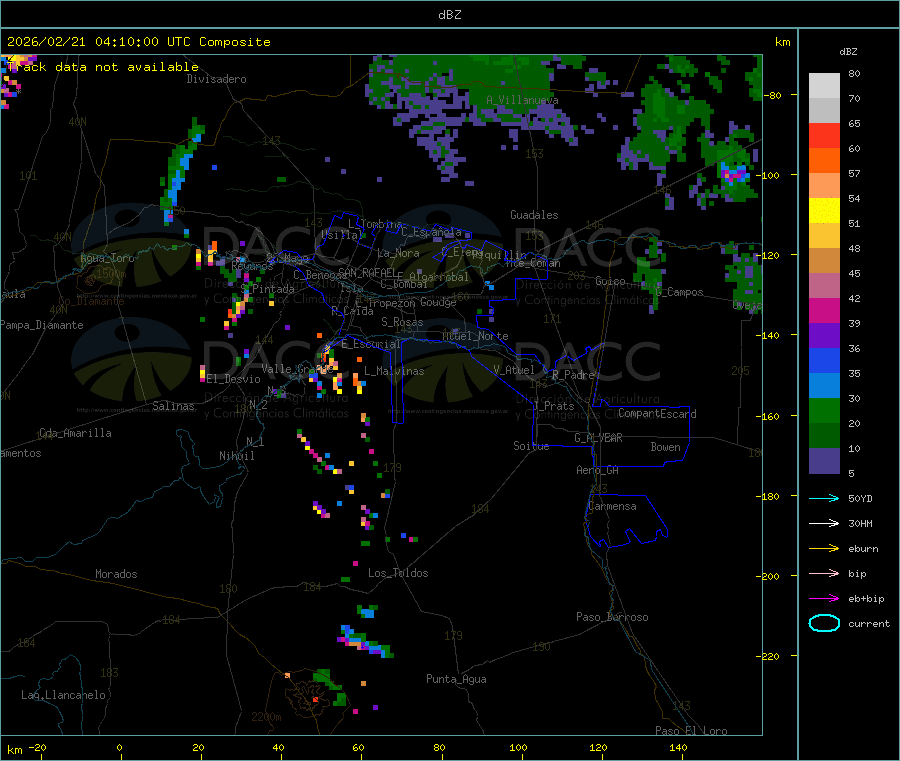Click the 'Soitue' map label
Screen dimensions: 900x761
pyautogui.click(x=531, y=446)
